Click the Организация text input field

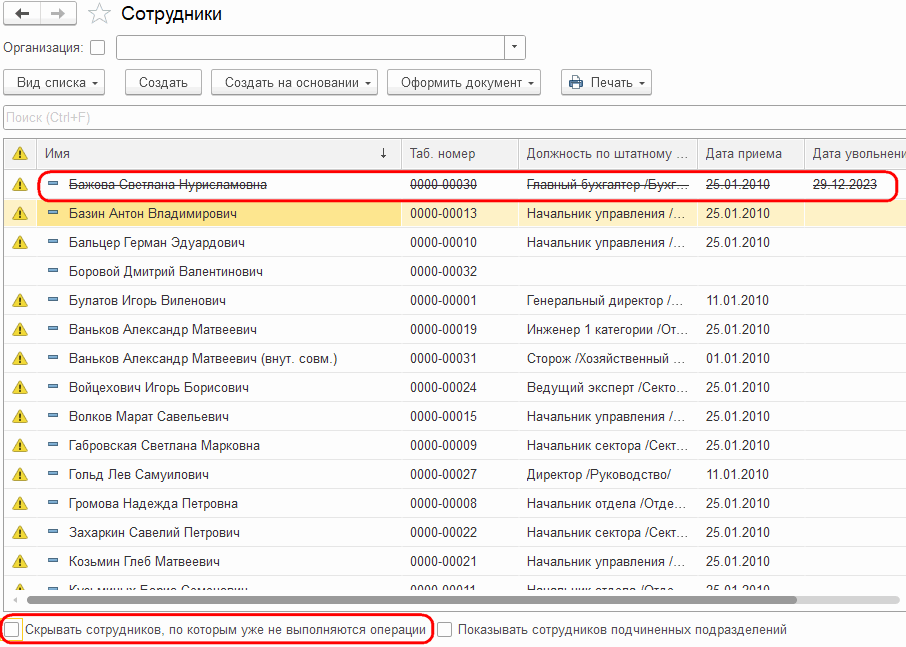[x=311, y=47]
